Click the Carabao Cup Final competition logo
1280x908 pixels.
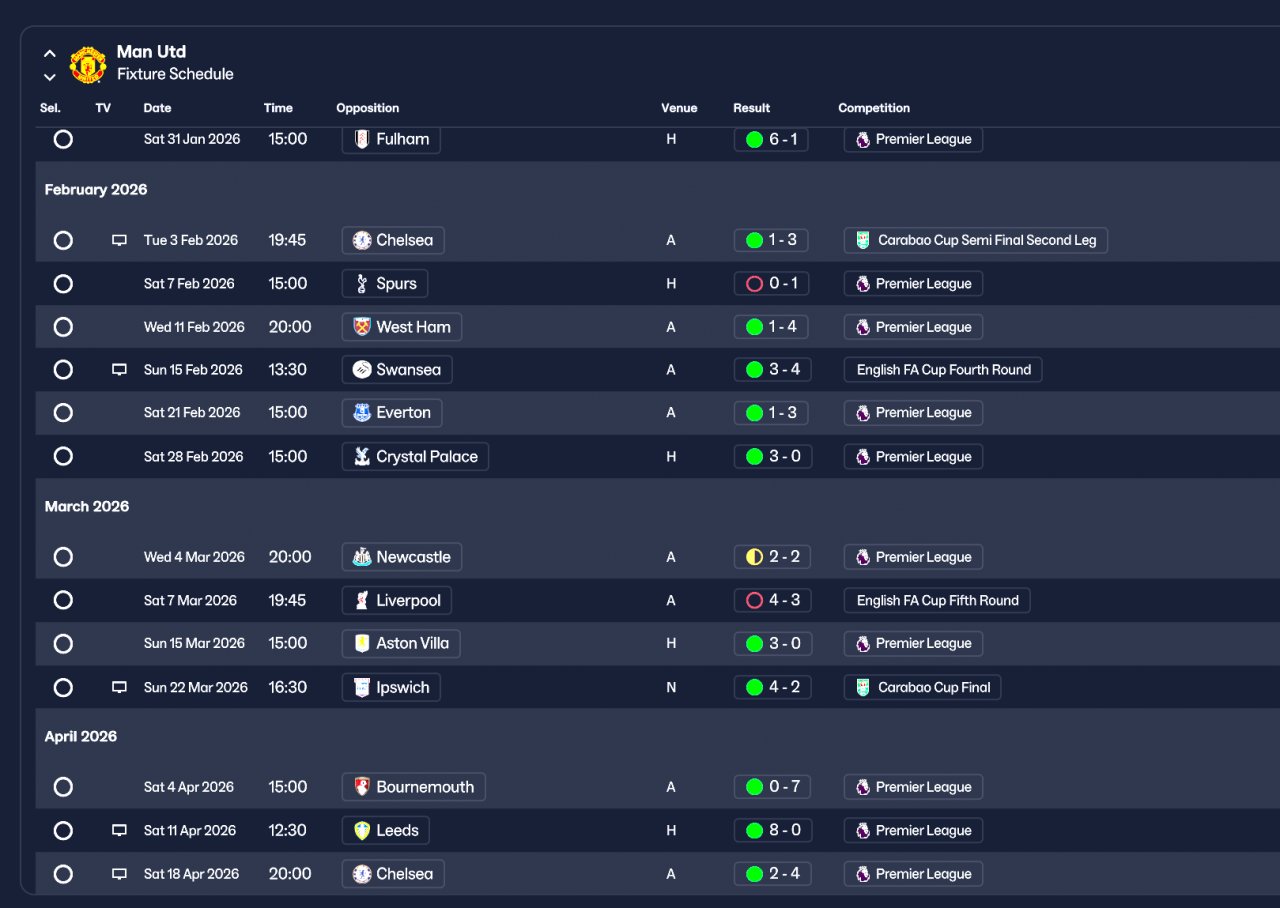coord(862,687)
